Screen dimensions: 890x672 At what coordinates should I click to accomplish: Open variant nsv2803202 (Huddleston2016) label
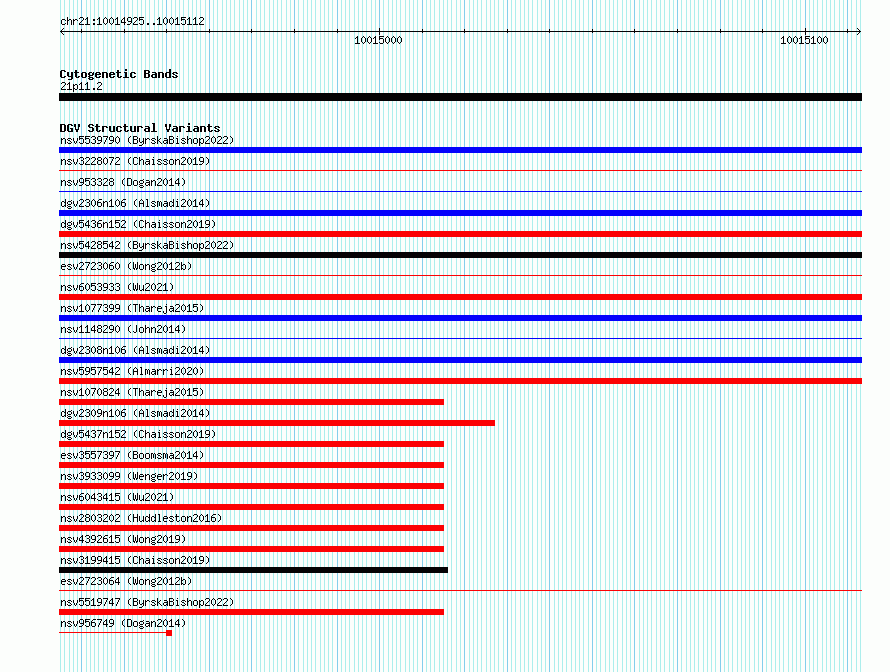141,518
